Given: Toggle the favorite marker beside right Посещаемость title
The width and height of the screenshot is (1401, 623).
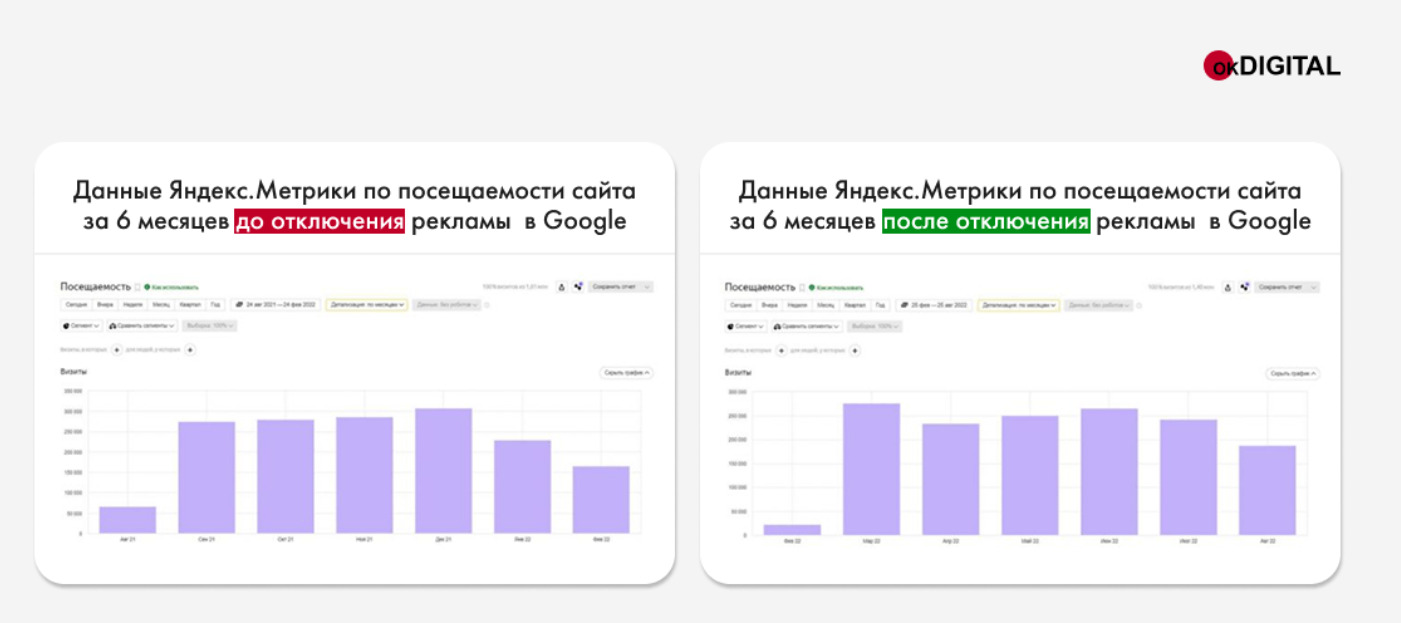Looking at the screenshot, I should click(x=800, y=288).
